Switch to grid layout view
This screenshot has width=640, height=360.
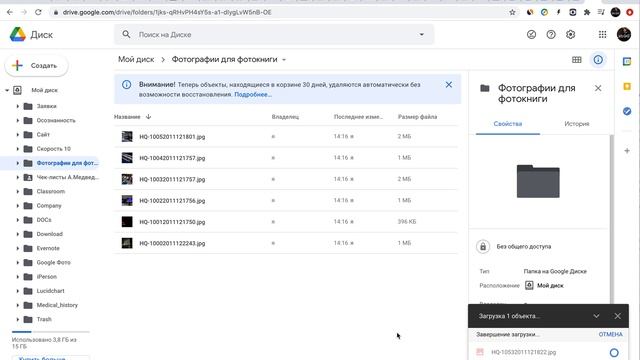pyautogui.click(x=576, y=60)
